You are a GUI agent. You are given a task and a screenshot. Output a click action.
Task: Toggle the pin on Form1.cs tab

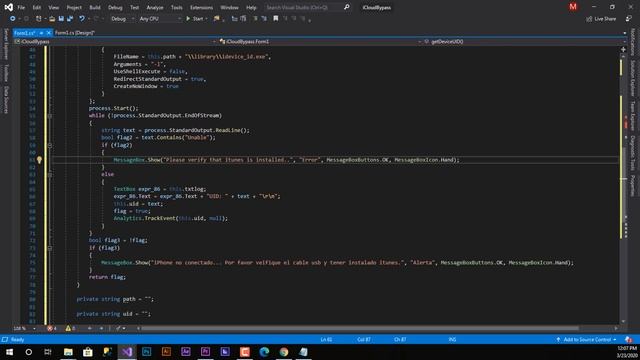pyautogui.click(x=41, y=33)
